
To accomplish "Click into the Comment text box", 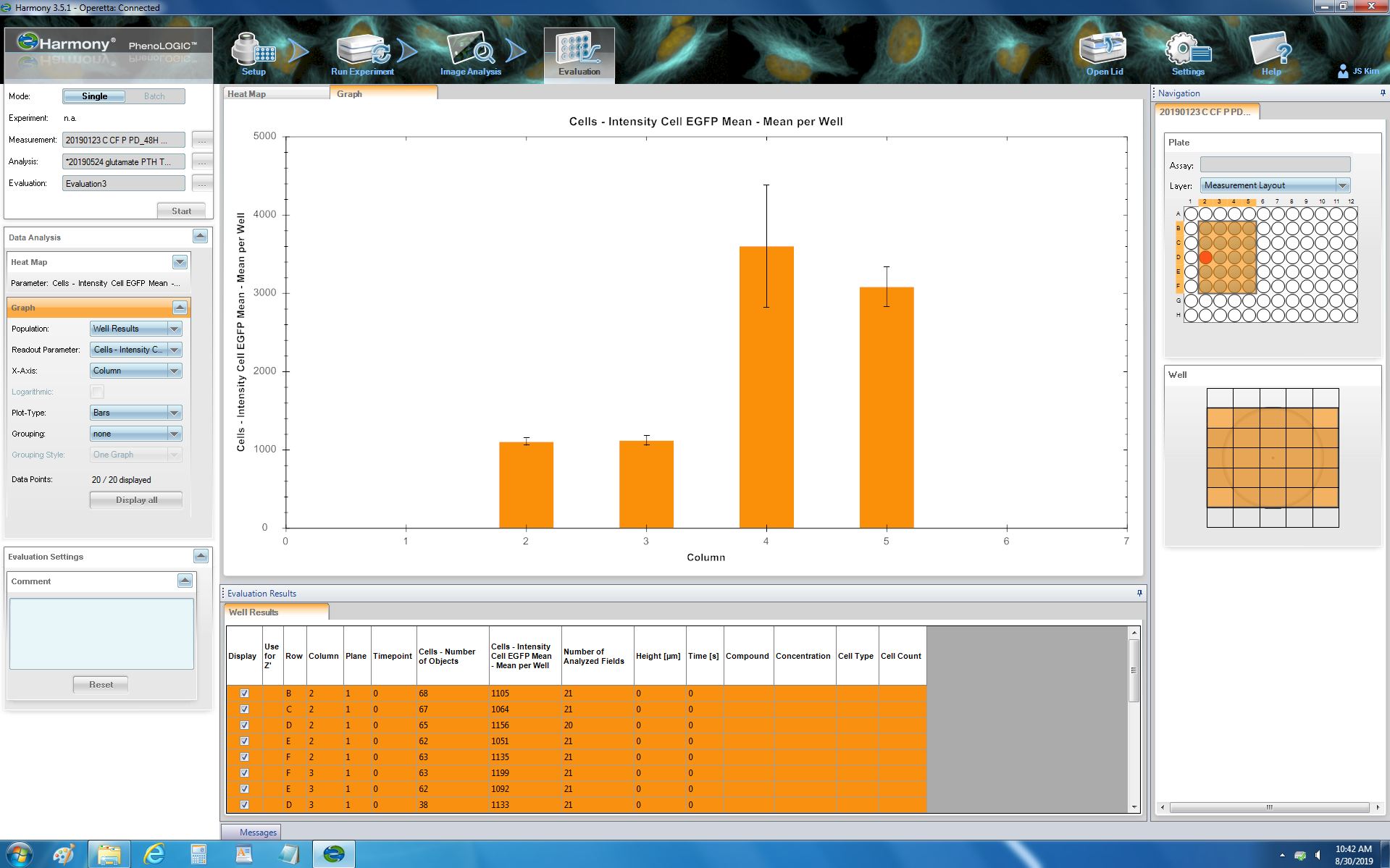I will pos(101,633).
